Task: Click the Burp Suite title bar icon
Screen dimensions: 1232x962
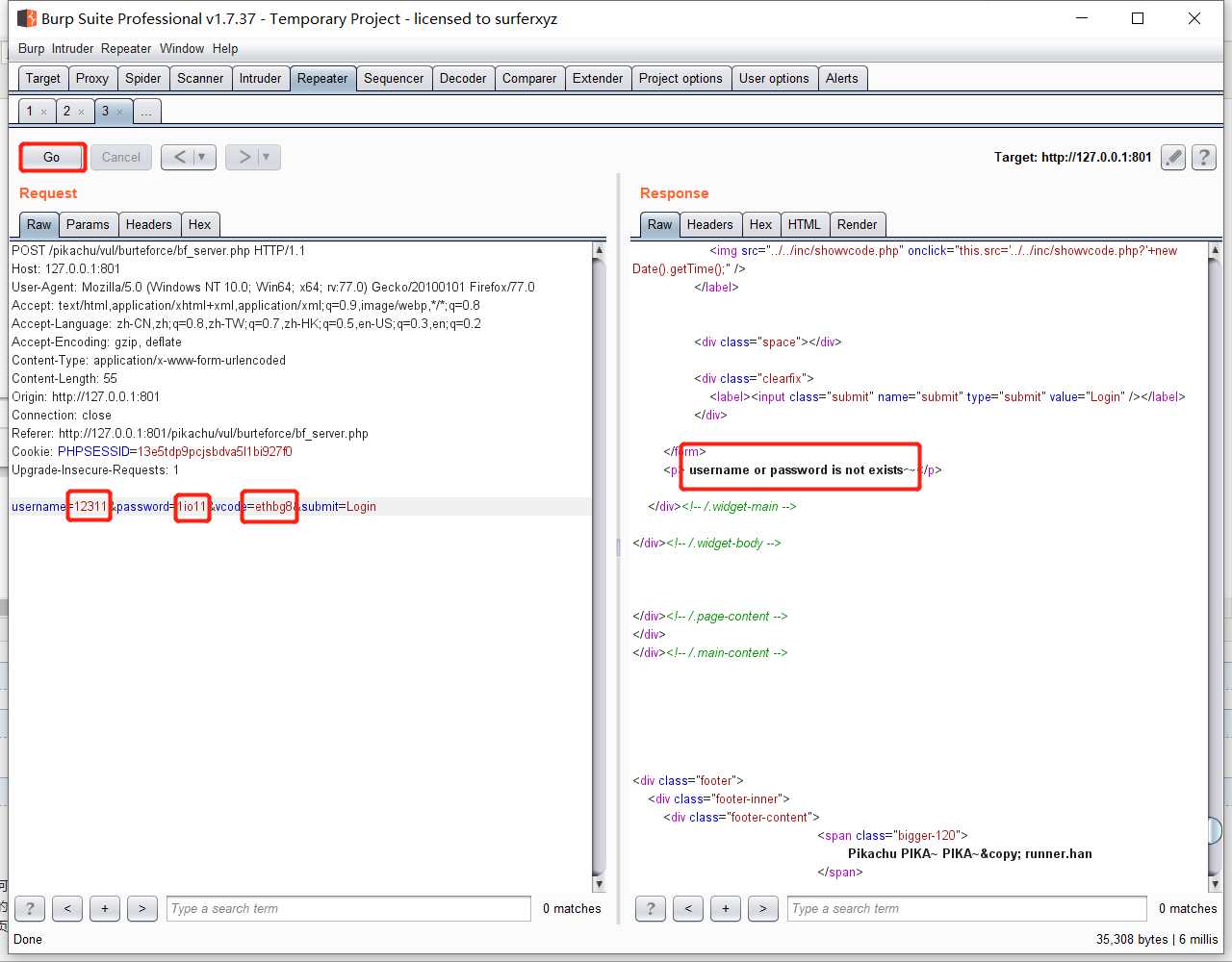Action: (x=26, y=18)
